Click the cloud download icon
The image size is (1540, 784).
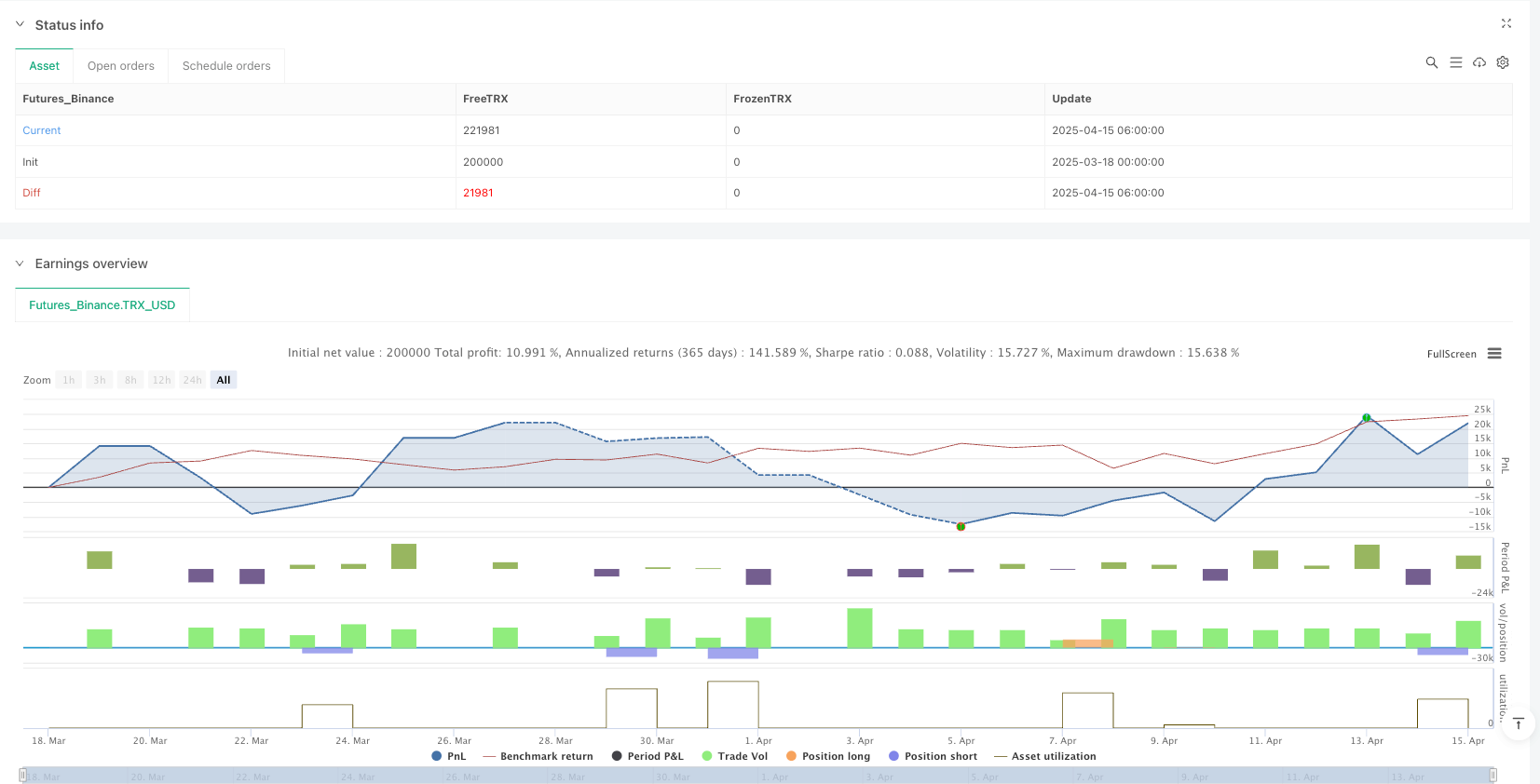point(1479,62)
